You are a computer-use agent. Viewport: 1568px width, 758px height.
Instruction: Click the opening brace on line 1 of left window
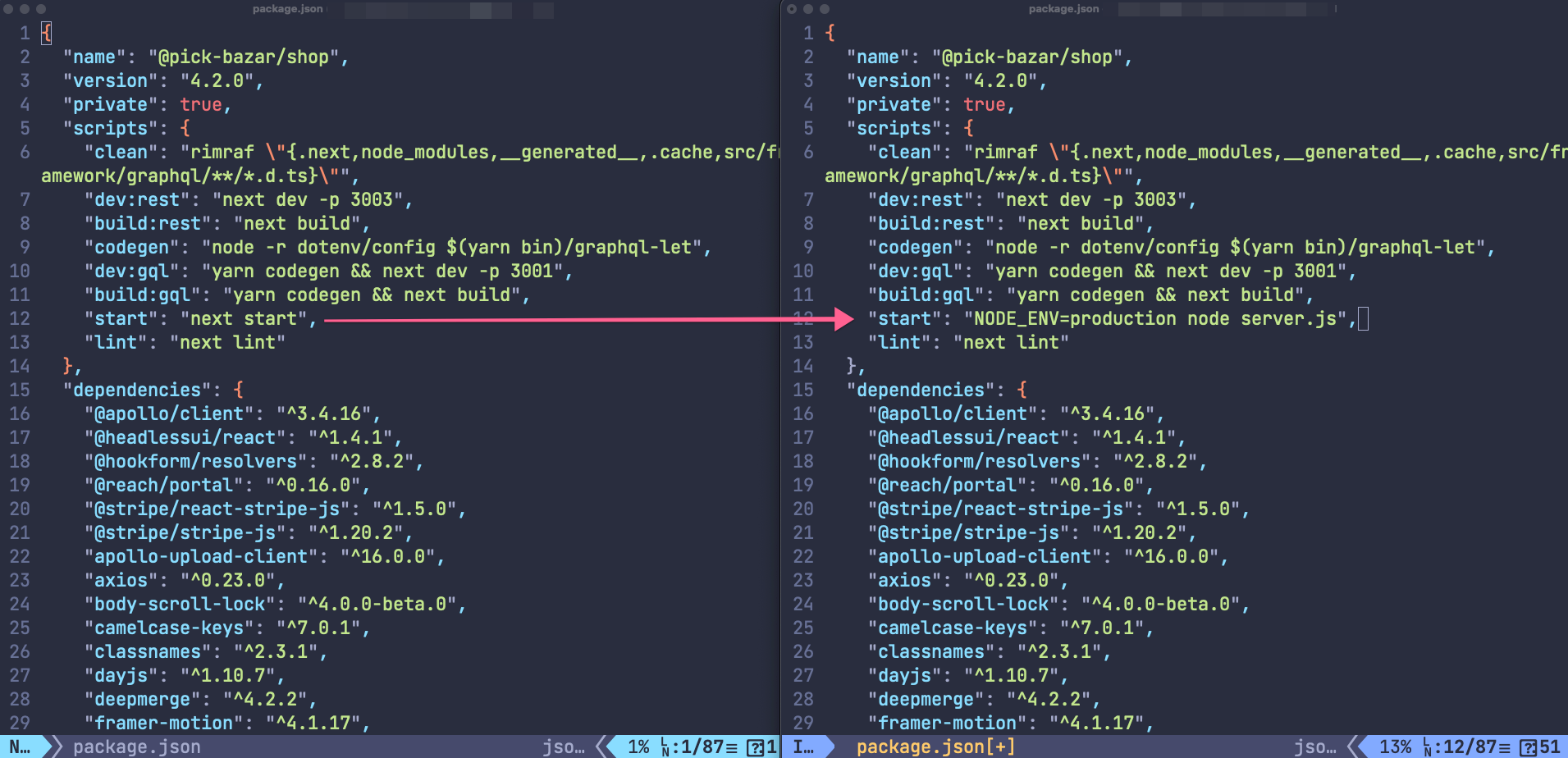pos(47,33)
